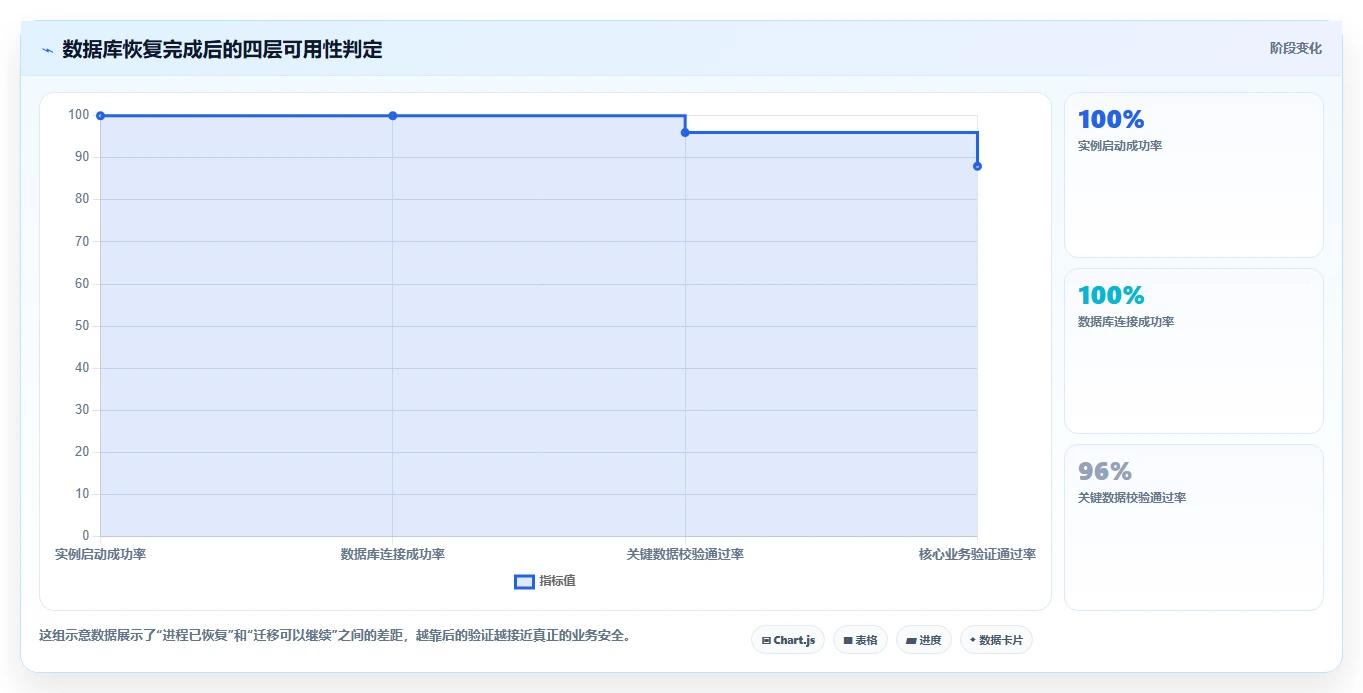1363x693 pixels.
Task: Click the lightning icon beside the title
Action: point(47,50)
